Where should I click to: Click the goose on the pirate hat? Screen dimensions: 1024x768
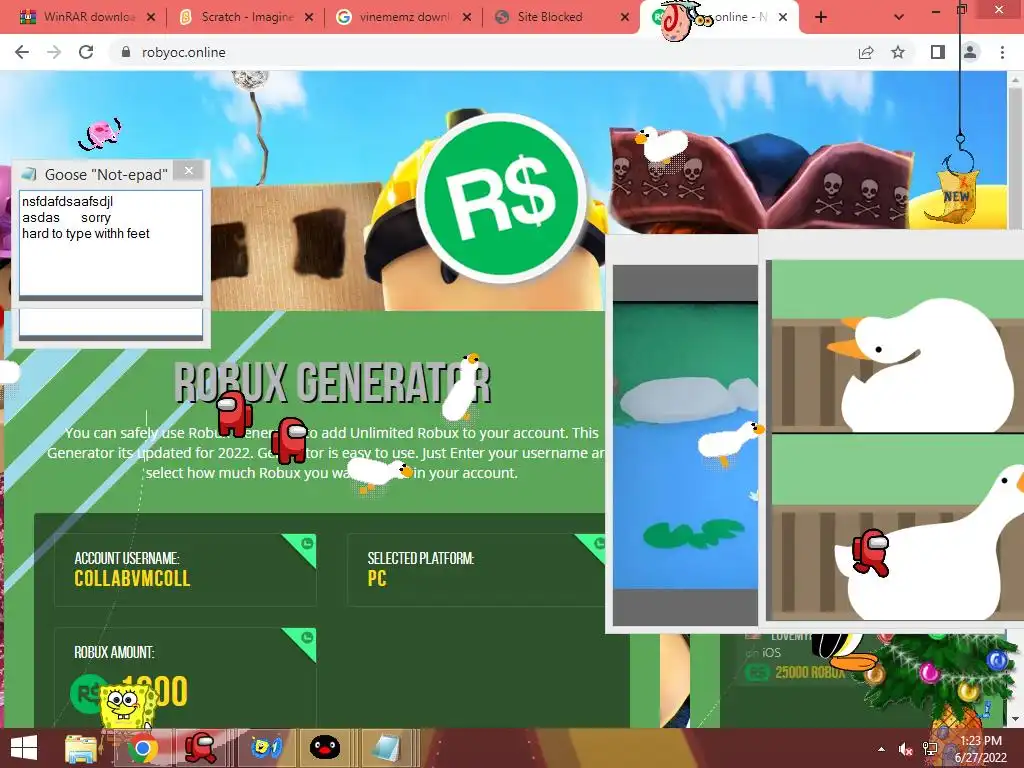click(x=662, y=144)
